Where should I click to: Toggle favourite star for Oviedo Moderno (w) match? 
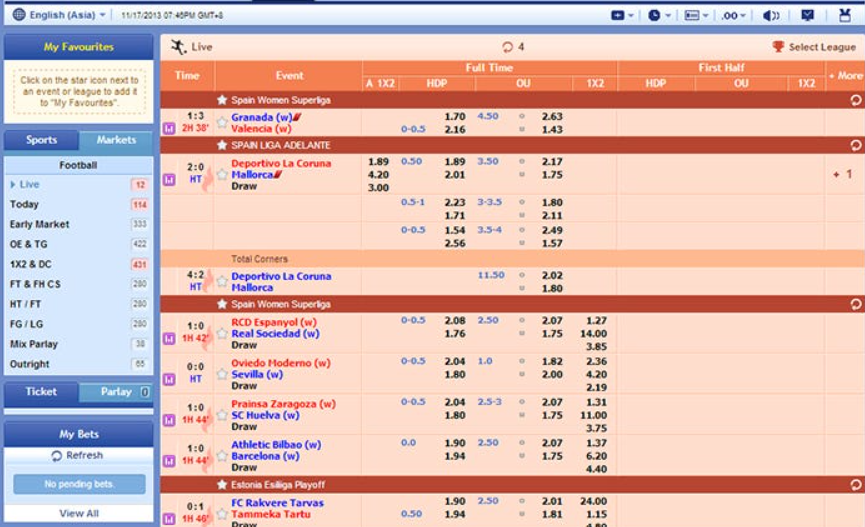[x=222, y=375]
